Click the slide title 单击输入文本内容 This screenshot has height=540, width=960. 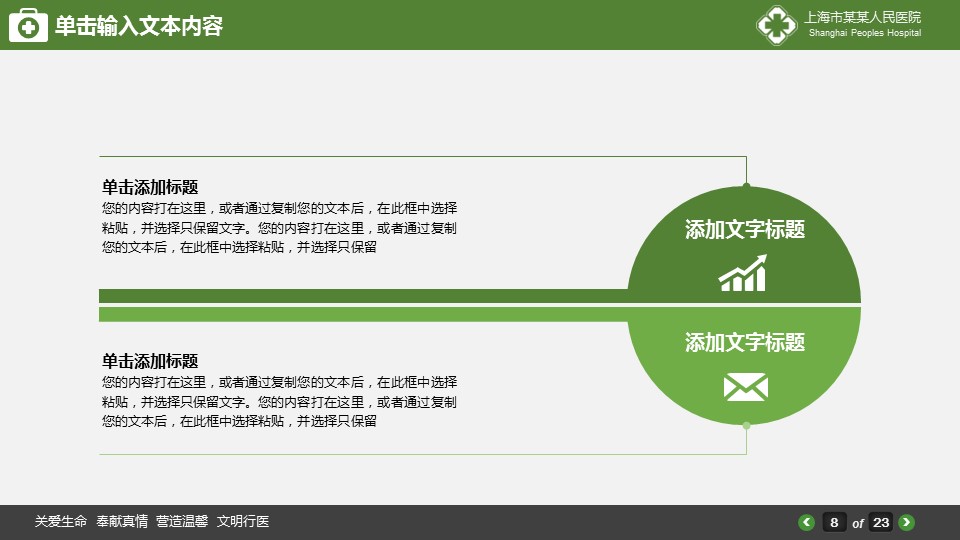click(x=138, y=27)
